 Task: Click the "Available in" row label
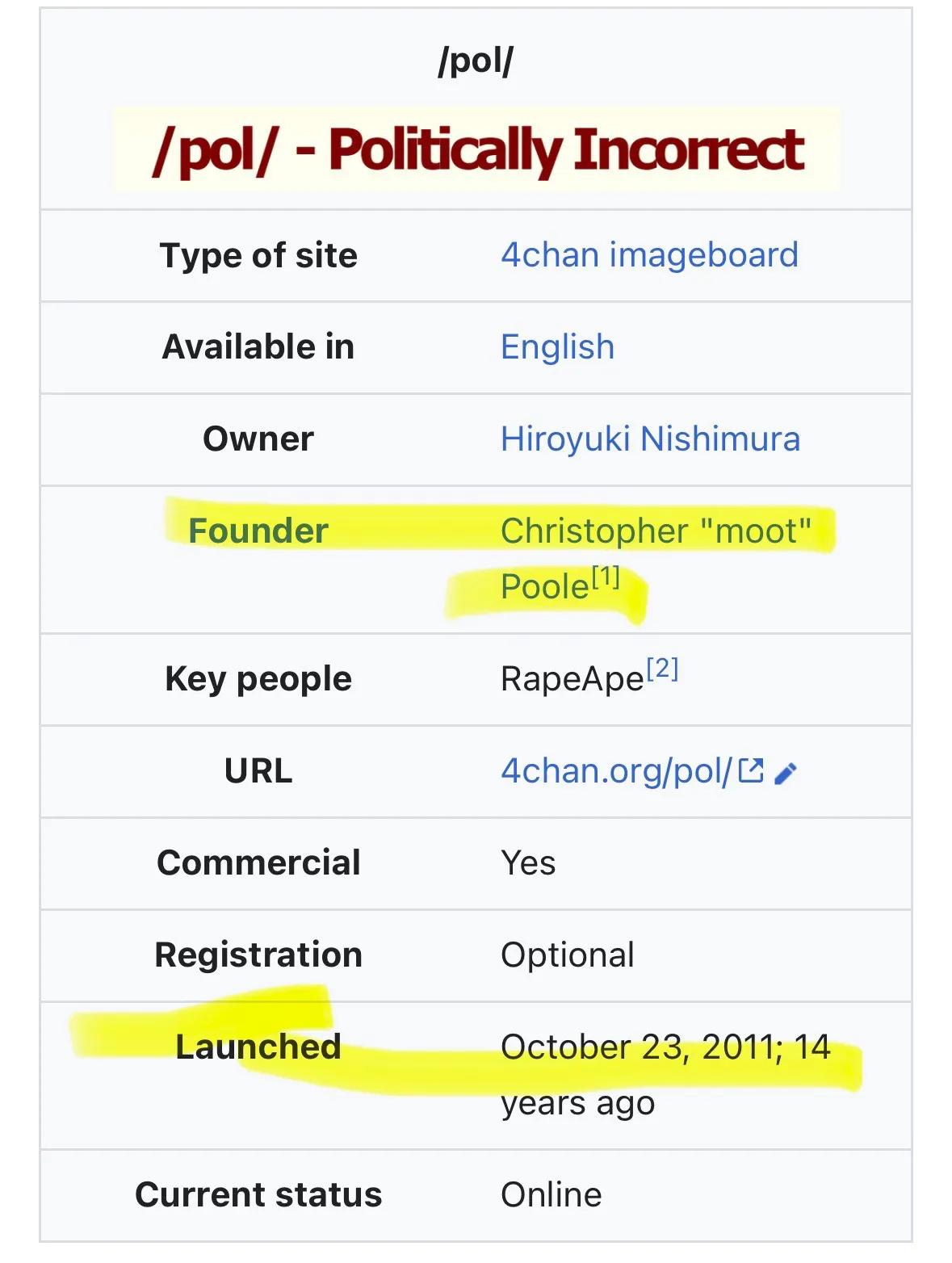(x=258, y=347)
